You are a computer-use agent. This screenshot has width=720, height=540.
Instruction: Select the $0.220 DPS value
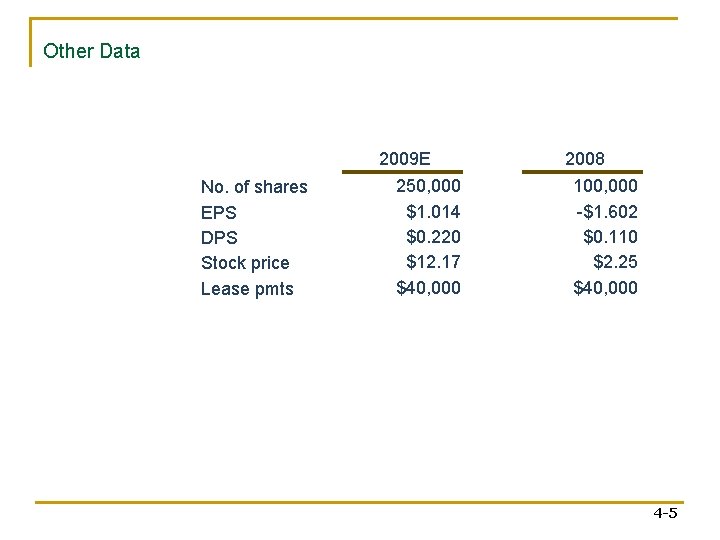[x=433, y=237]
